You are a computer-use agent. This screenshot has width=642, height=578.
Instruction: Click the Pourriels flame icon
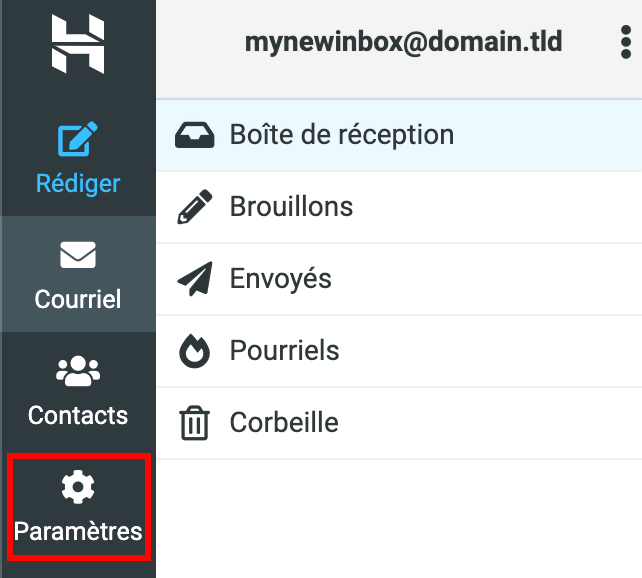(195, 351)
